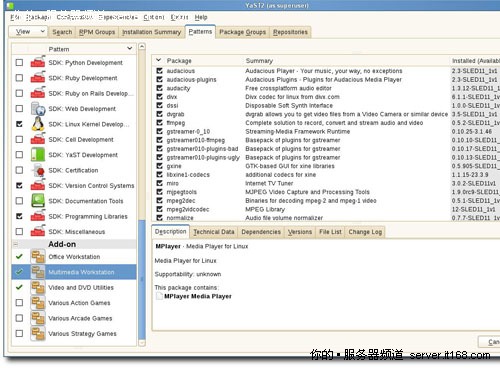Switch to the Search tab
The height and width of the screenshot is (368, 500).
tap(62, 32)
